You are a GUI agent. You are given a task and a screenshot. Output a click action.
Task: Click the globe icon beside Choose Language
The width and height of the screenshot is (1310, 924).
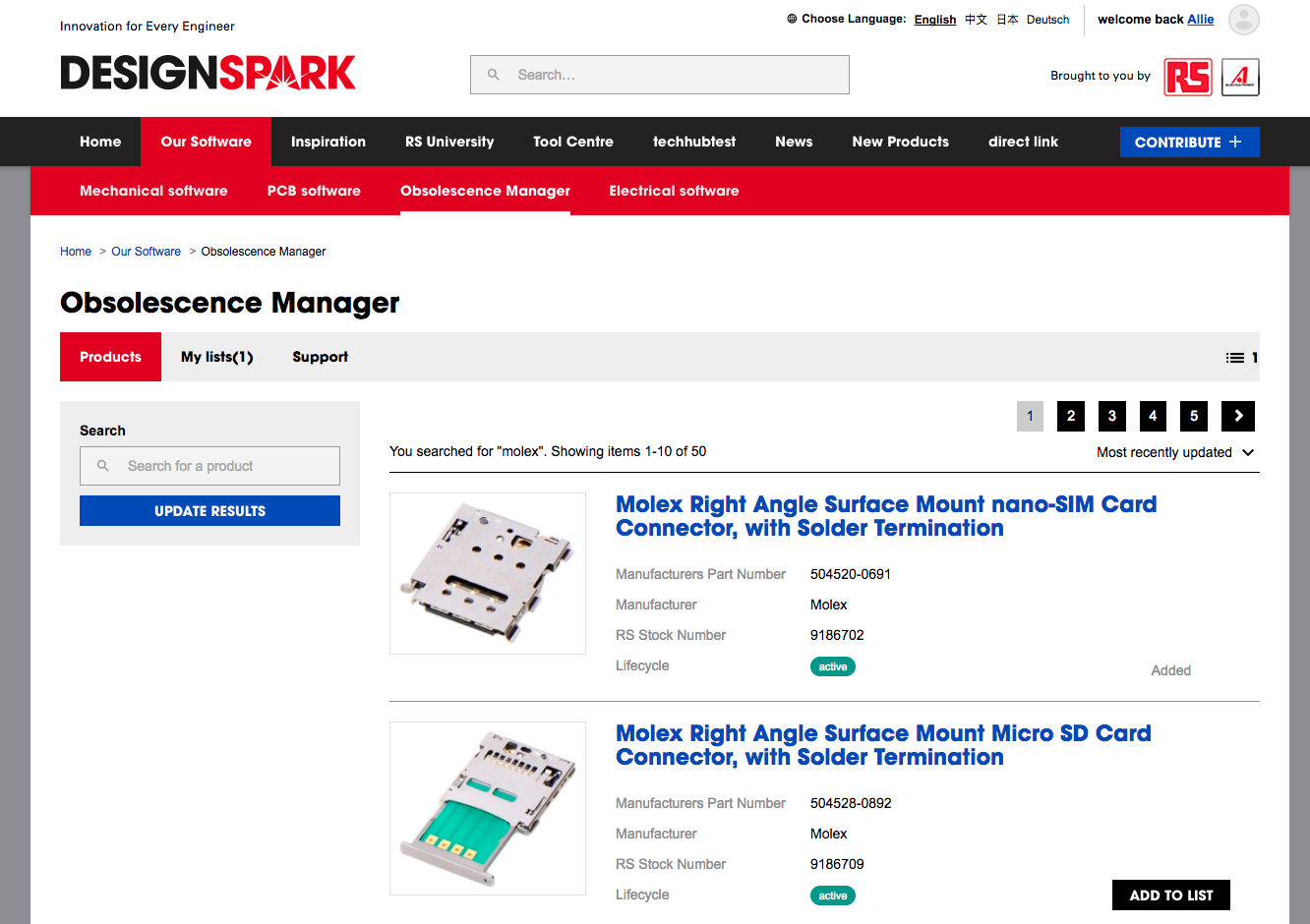tap(792, 19)
